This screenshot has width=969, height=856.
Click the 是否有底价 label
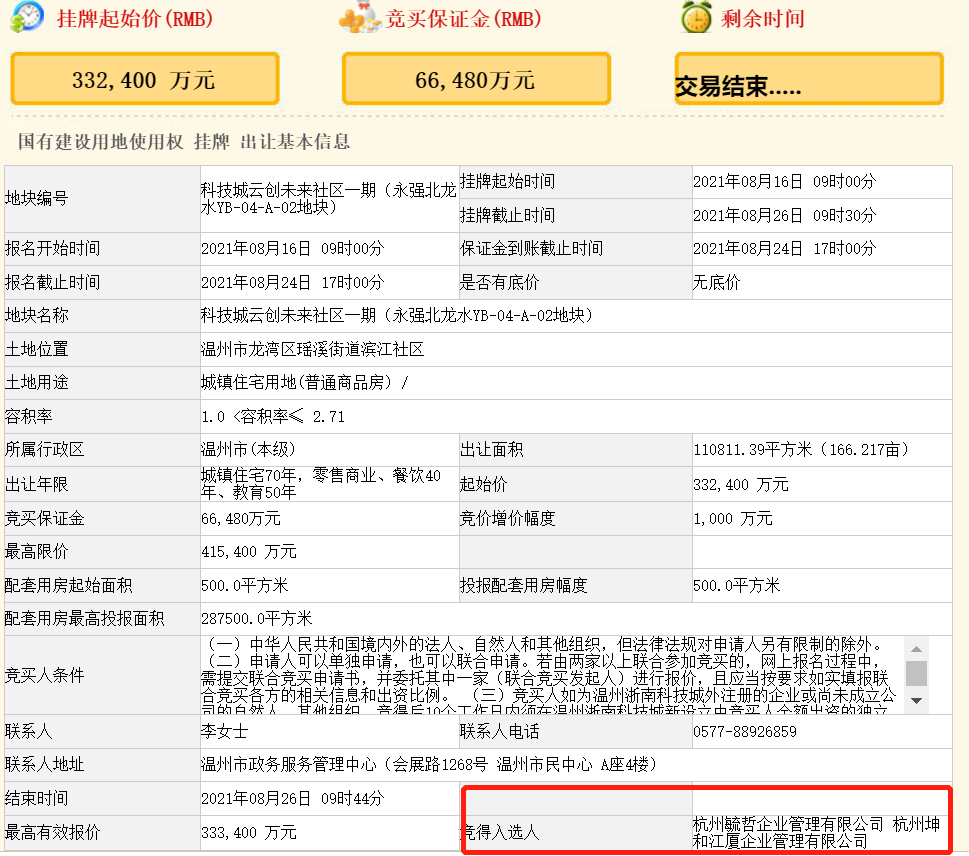[499, 282]
